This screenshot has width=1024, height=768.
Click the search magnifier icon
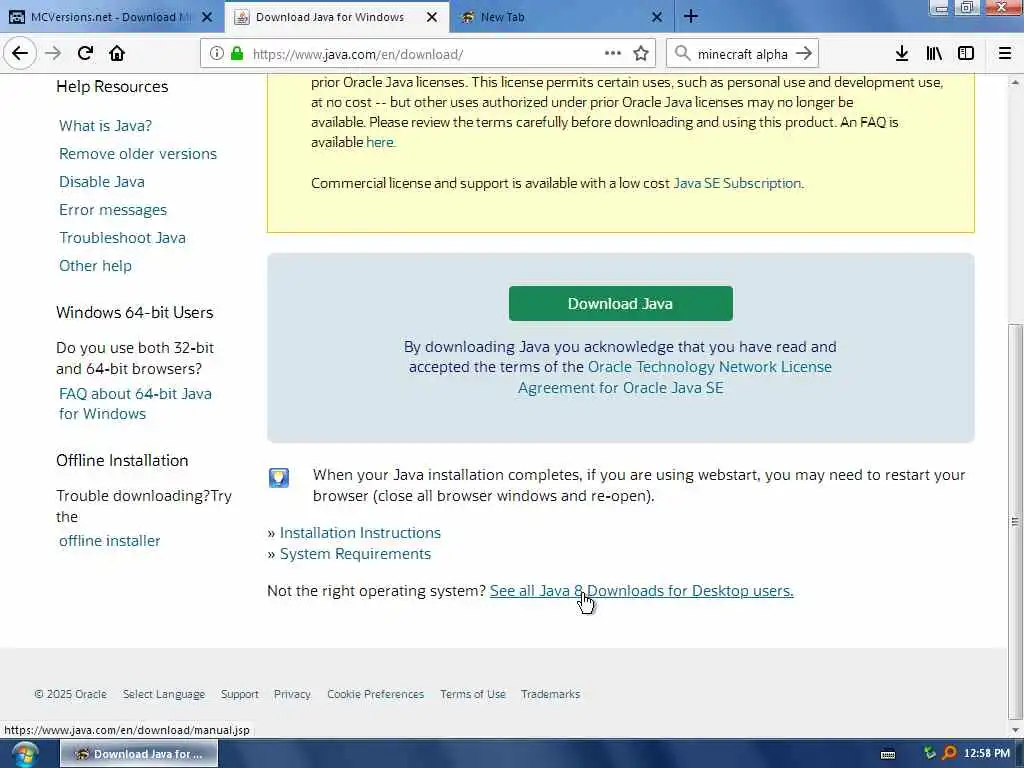682,54
